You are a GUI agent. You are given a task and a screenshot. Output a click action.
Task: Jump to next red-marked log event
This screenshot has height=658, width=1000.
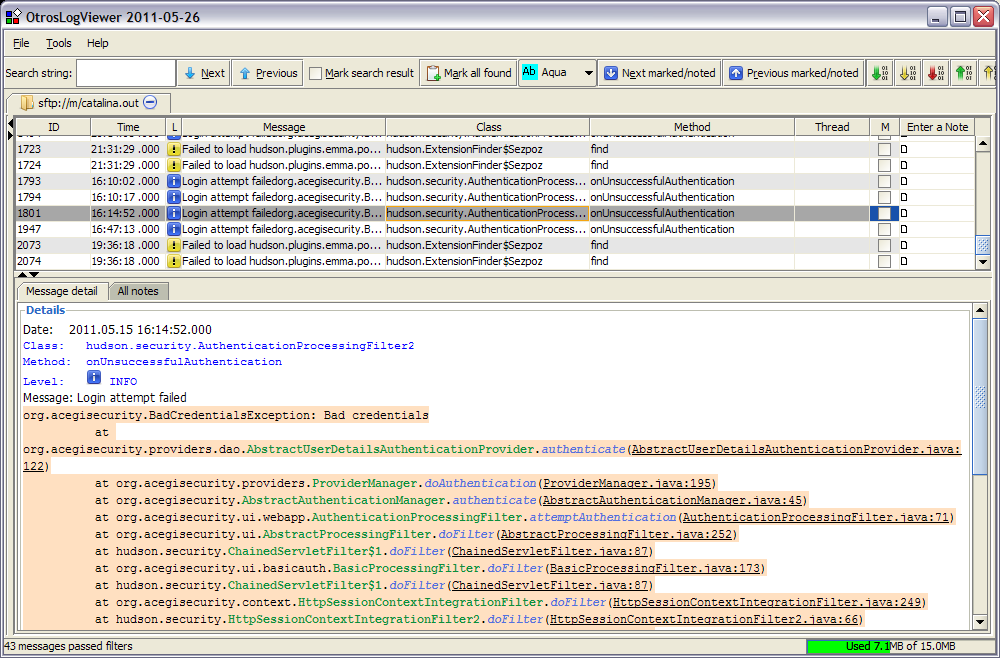coord(934,73)
